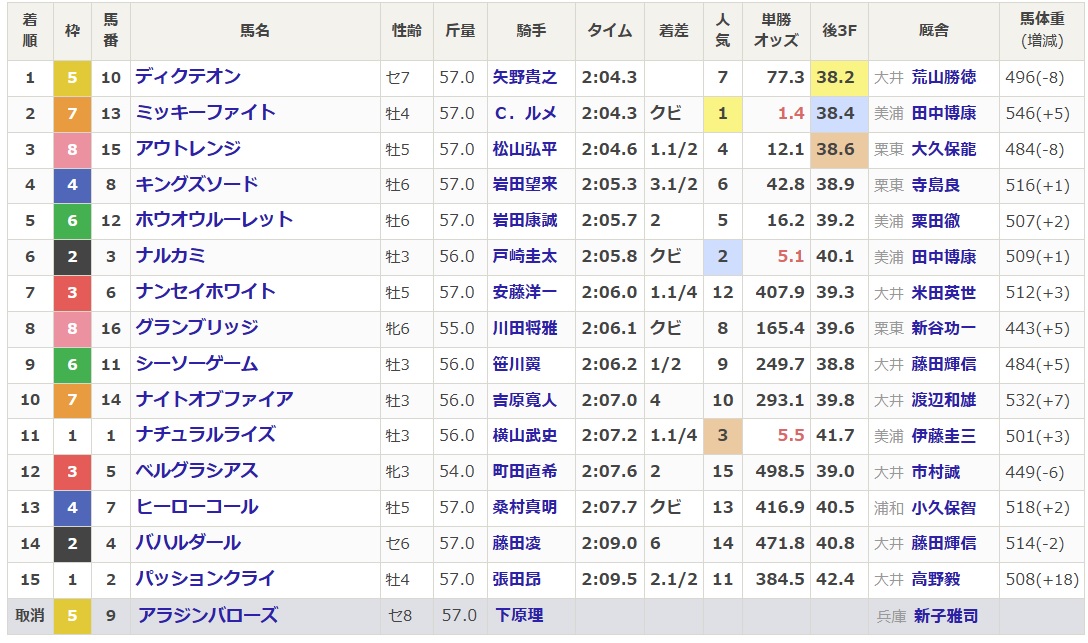Open horse ディクテオン's profile link
Viewport: 1088px width, 643px height.
188,77
